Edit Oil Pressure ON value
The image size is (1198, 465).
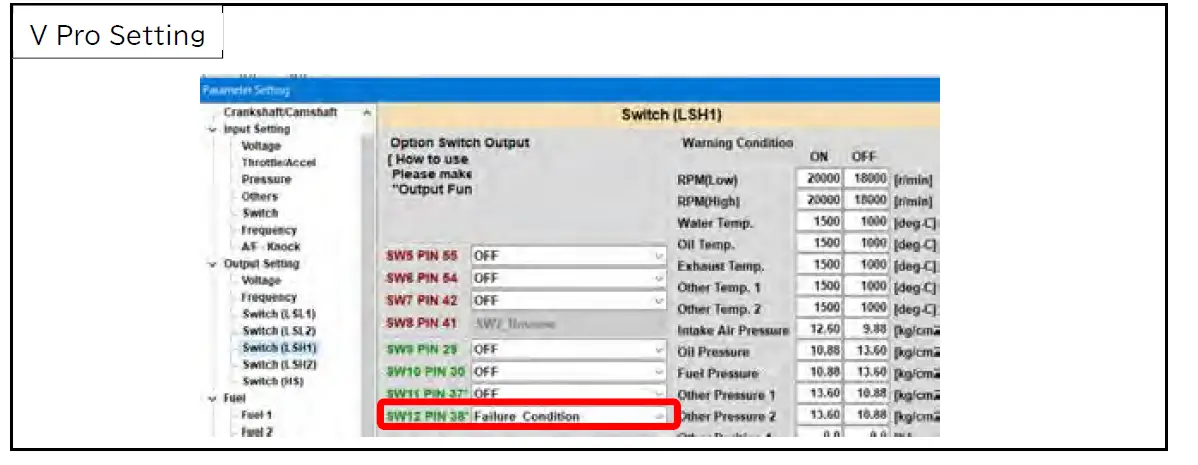819,351
